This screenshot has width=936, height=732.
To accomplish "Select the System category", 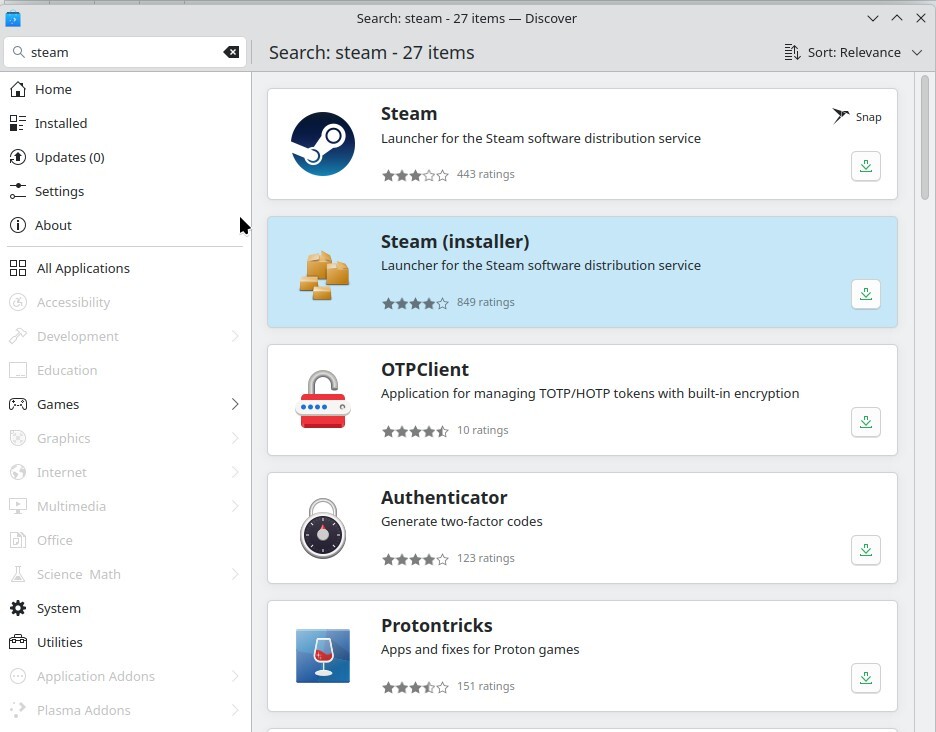I will [125, 608].
